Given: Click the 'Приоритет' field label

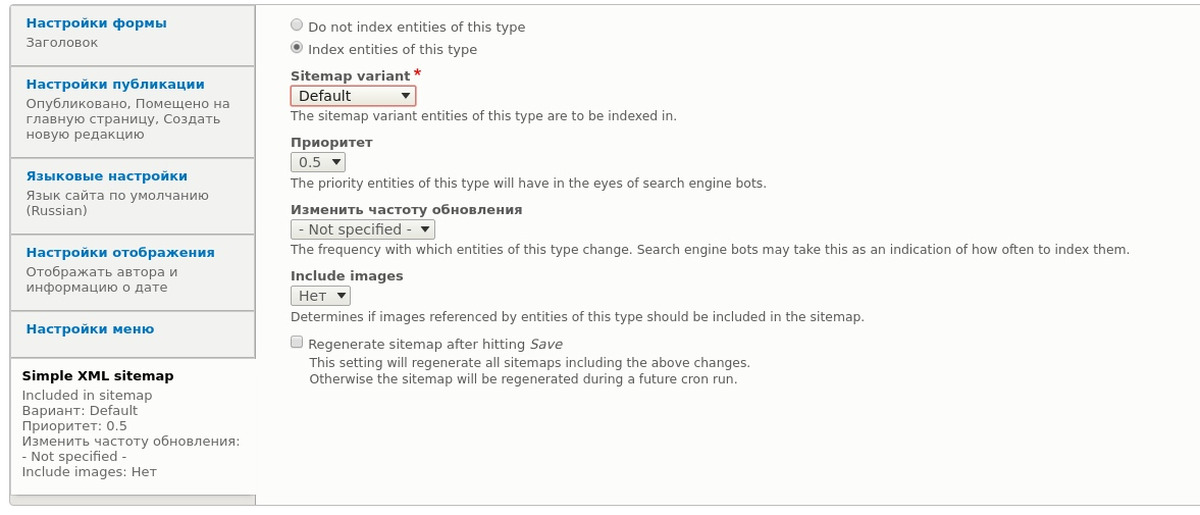Looking at the screenshot, I should coord(331,143).
